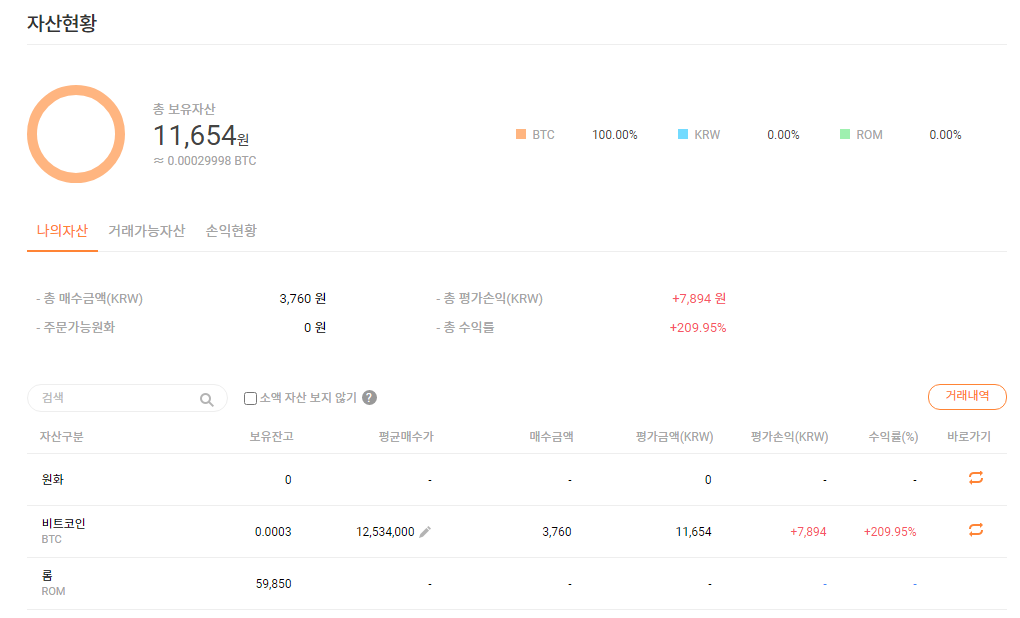Click the search magnifier icon

pyautogui.click(x=206, y=399)
